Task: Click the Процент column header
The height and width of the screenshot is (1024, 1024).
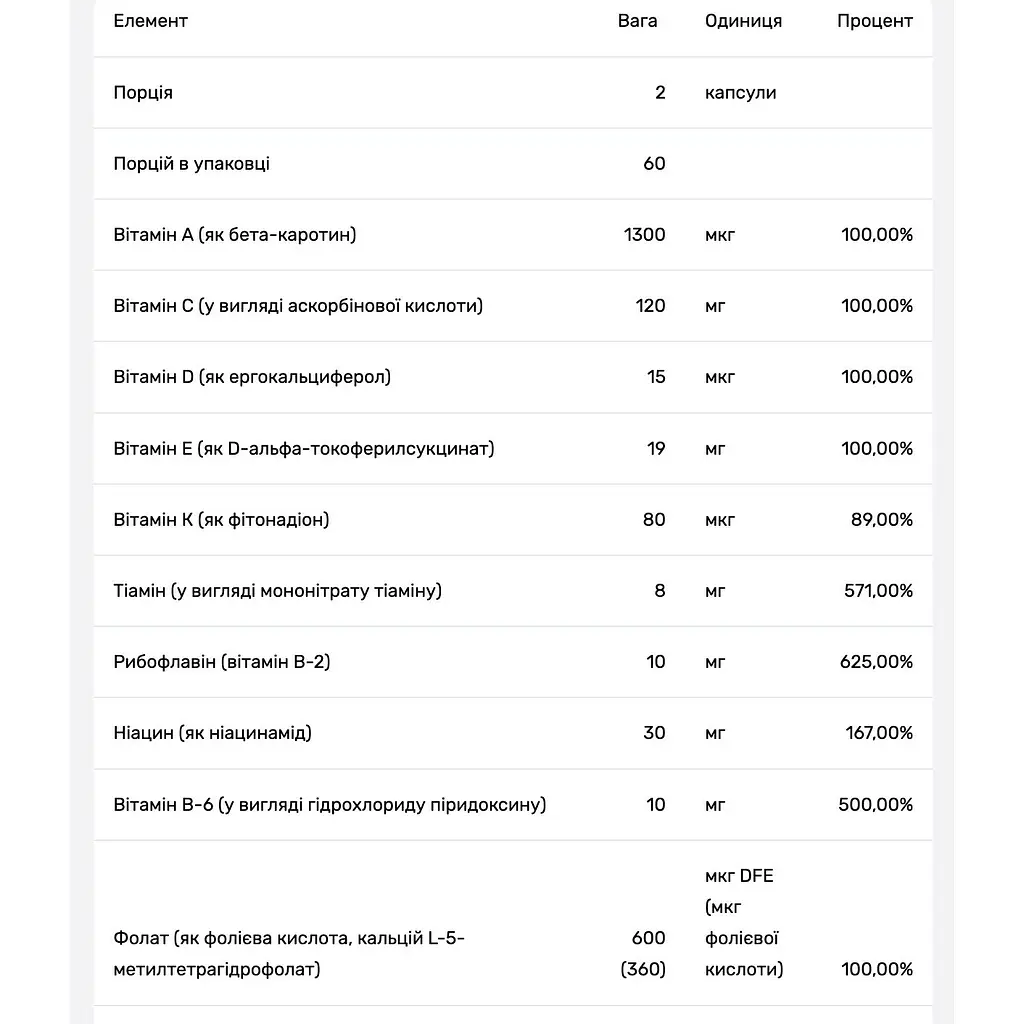Action: tap(874, 21)
